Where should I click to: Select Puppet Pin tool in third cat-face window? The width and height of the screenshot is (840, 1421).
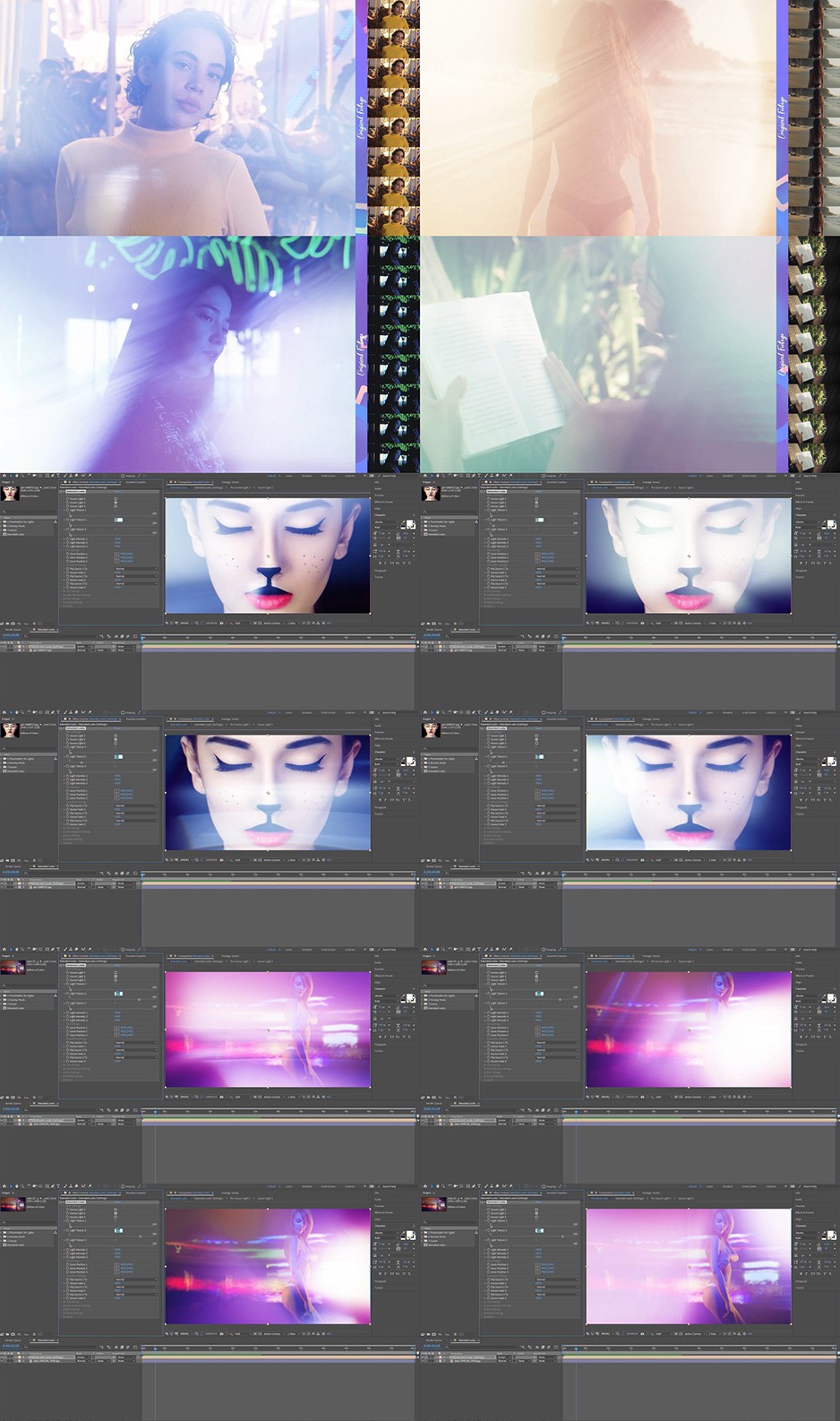pyautogui.click(x=90, y=713)
